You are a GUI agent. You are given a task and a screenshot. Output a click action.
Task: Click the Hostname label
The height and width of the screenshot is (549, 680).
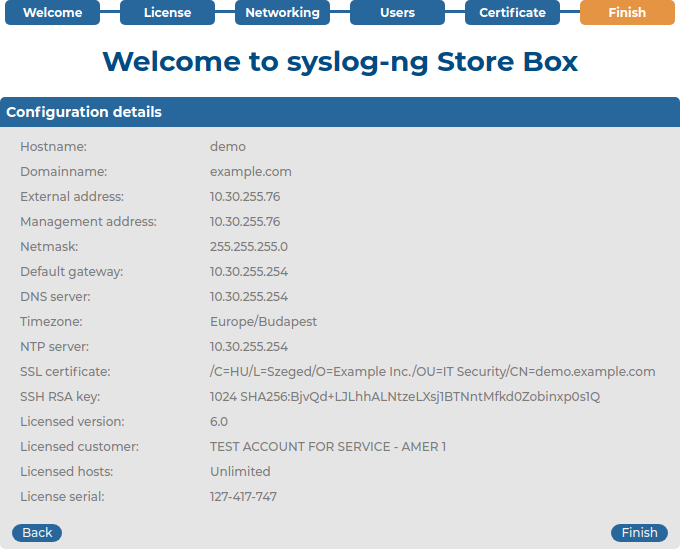[53, 147]
